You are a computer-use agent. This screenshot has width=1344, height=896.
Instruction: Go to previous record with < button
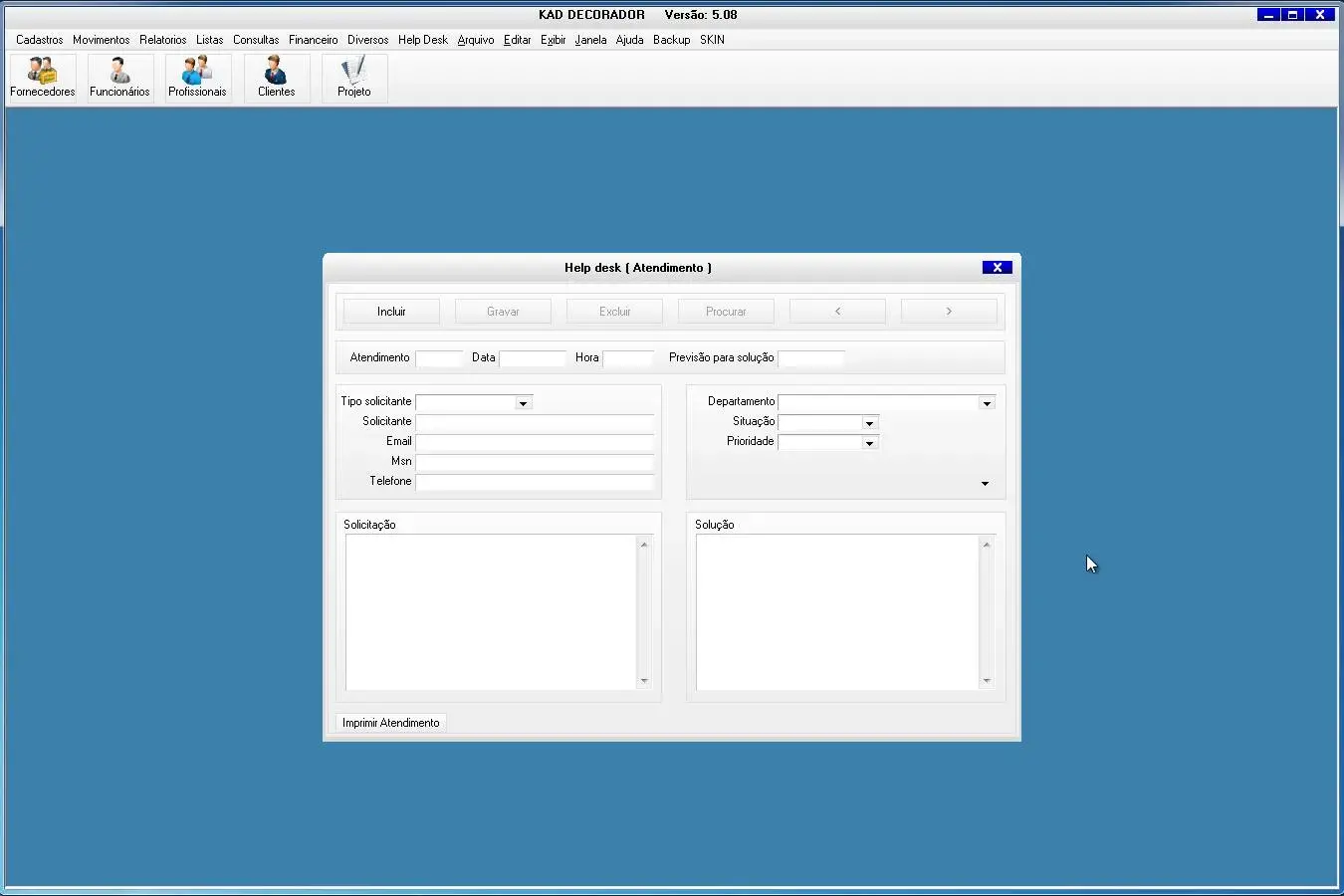(x=837, y=312)
